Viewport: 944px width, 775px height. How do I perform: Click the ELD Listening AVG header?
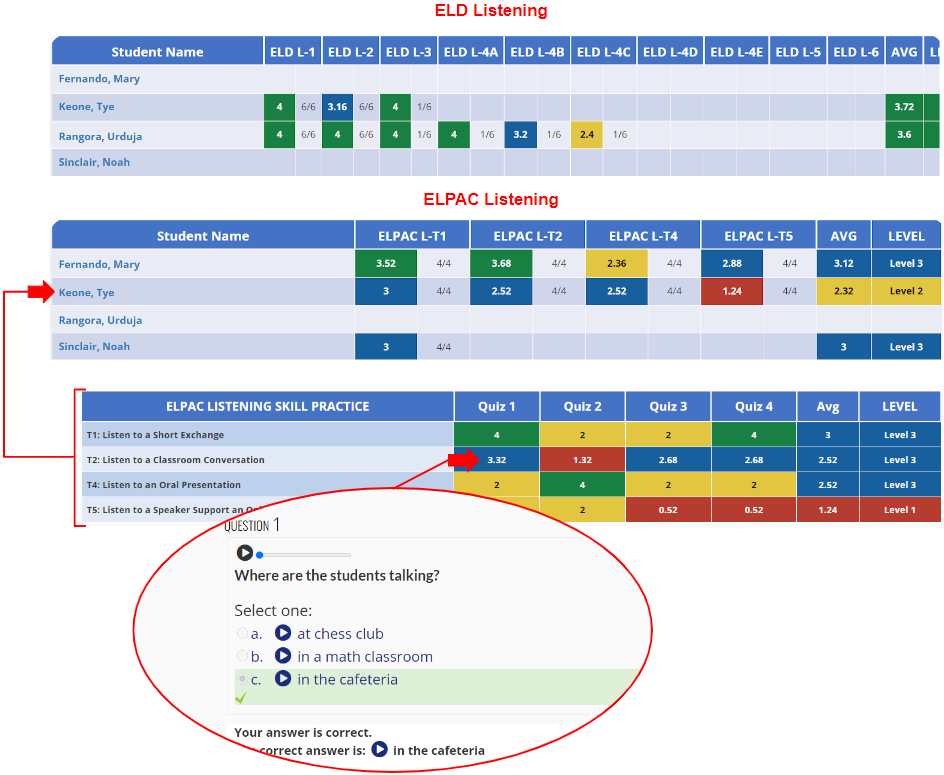click(904, 52)
